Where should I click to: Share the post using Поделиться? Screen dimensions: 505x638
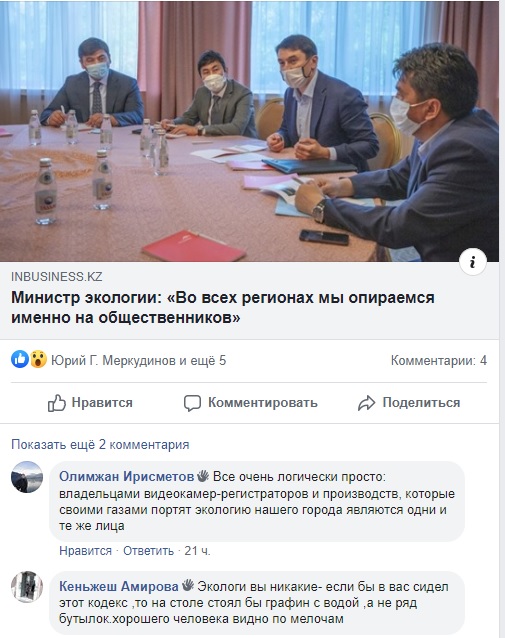409,403
